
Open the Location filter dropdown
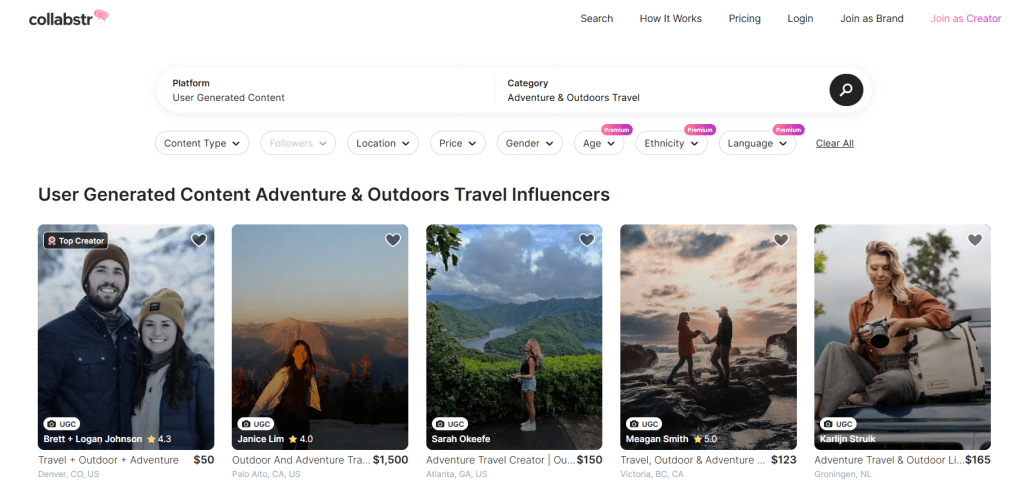pos(383,143)
